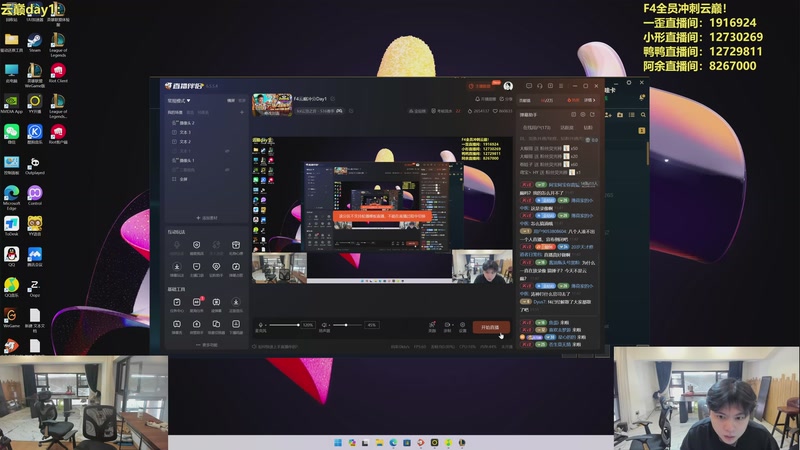The image size is (800, 450).
Task: Select the 摄像头 2 source row
Action: coord(204,123)
